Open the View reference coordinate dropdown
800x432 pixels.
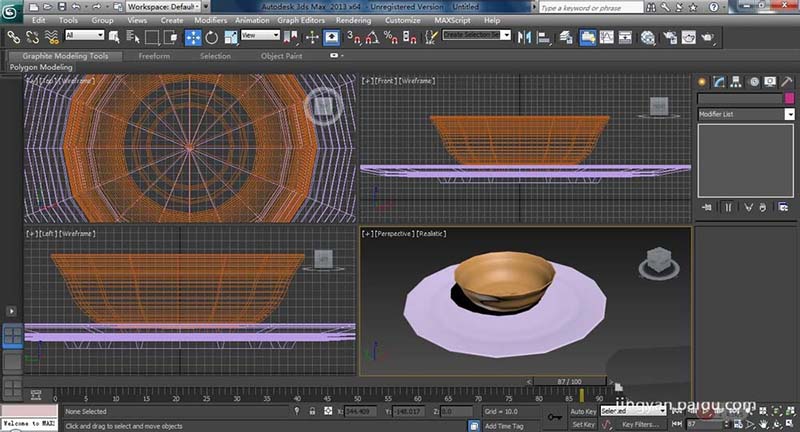[x=260, y=36]
